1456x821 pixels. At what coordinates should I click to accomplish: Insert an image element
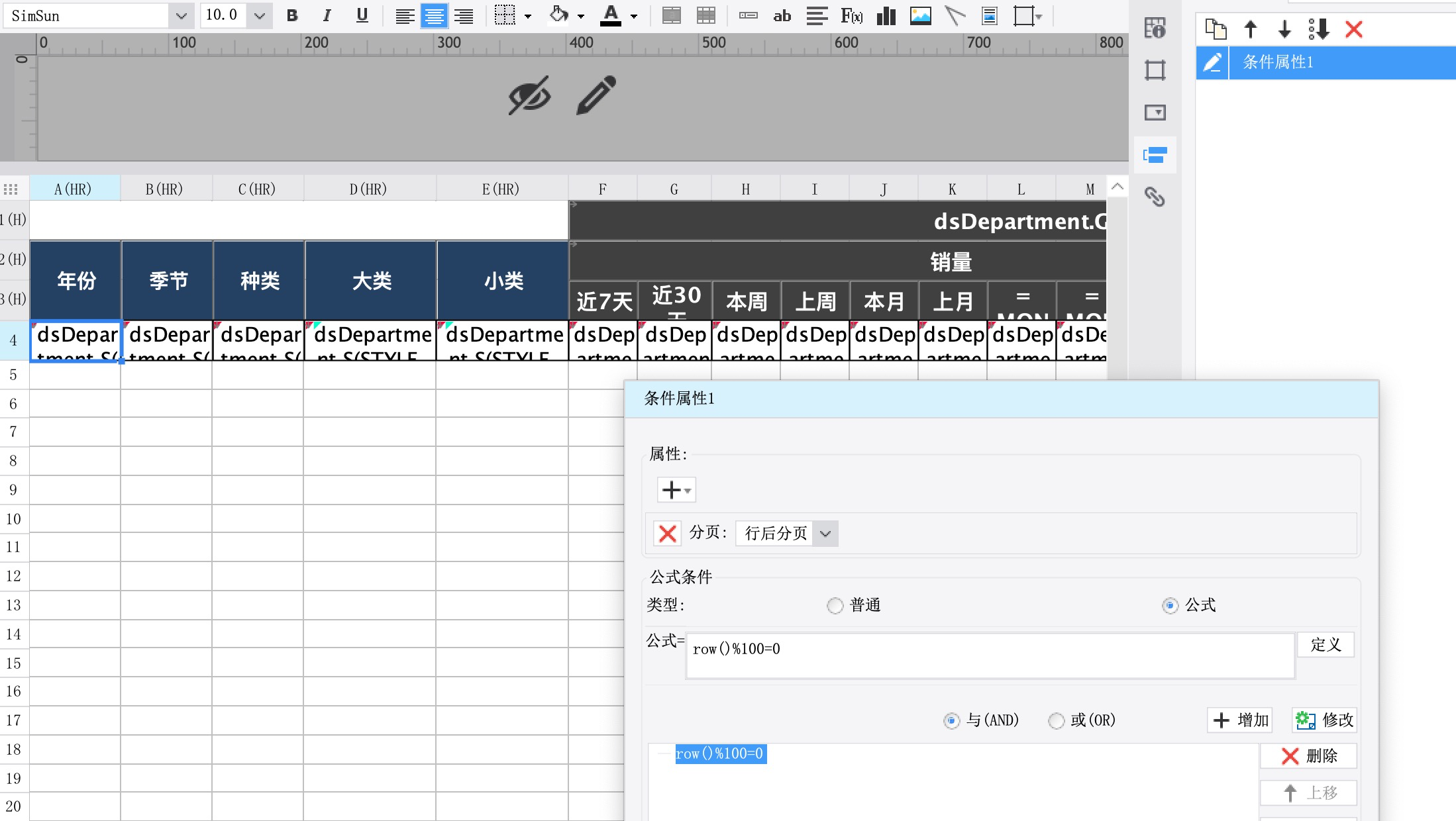[x=921, y=15]
